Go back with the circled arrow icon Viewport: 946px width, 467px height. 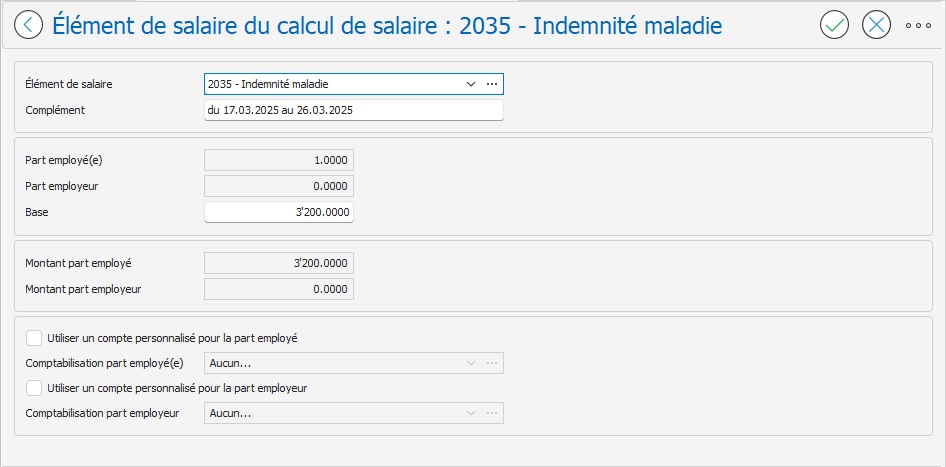(28, 25)
